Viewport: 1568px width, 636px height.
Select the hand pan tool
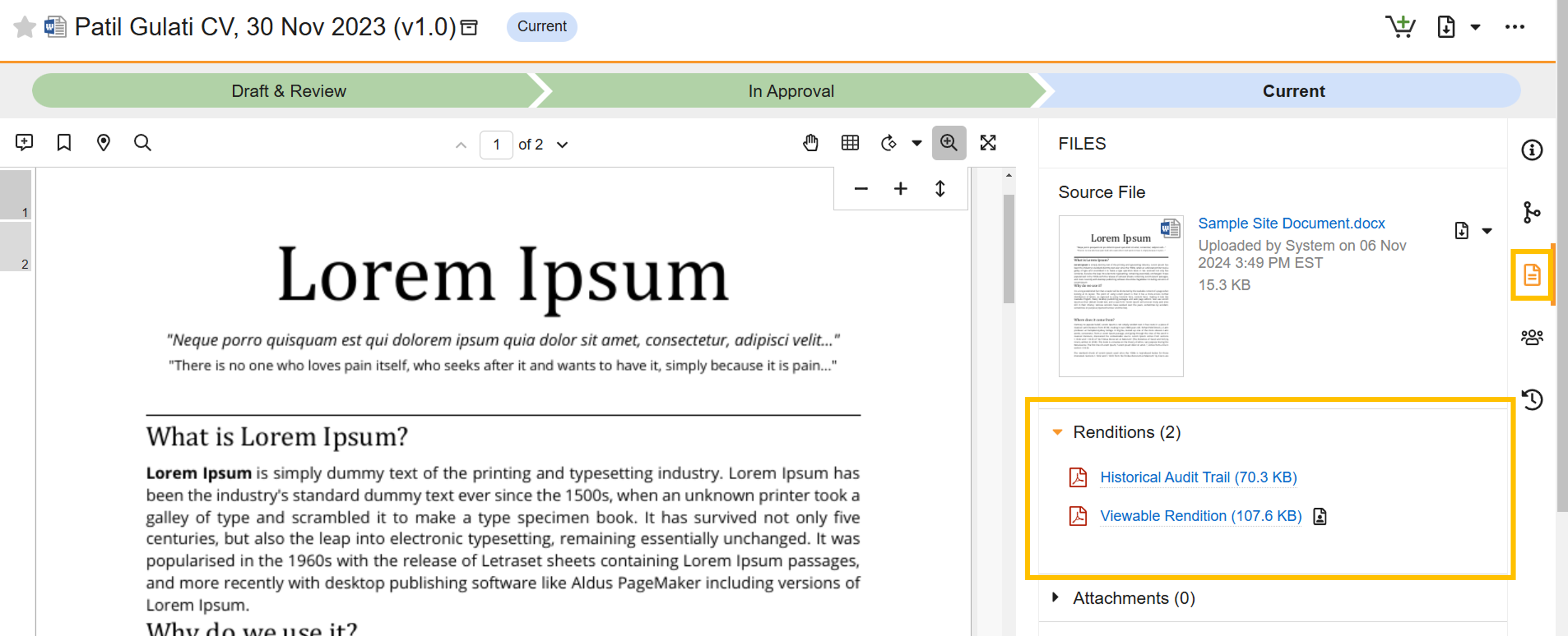810,143
